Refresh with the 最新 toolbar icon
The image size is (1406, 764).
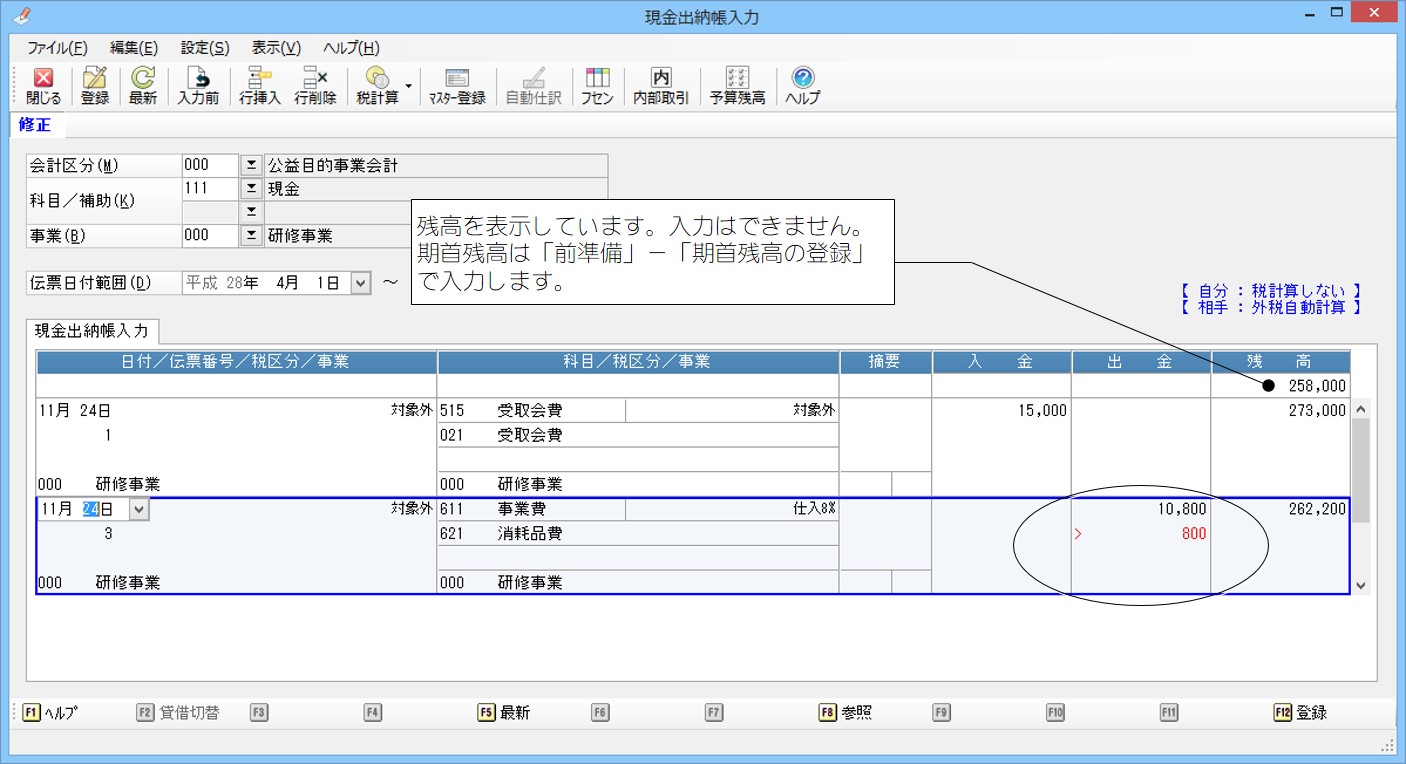click(143, 86)
